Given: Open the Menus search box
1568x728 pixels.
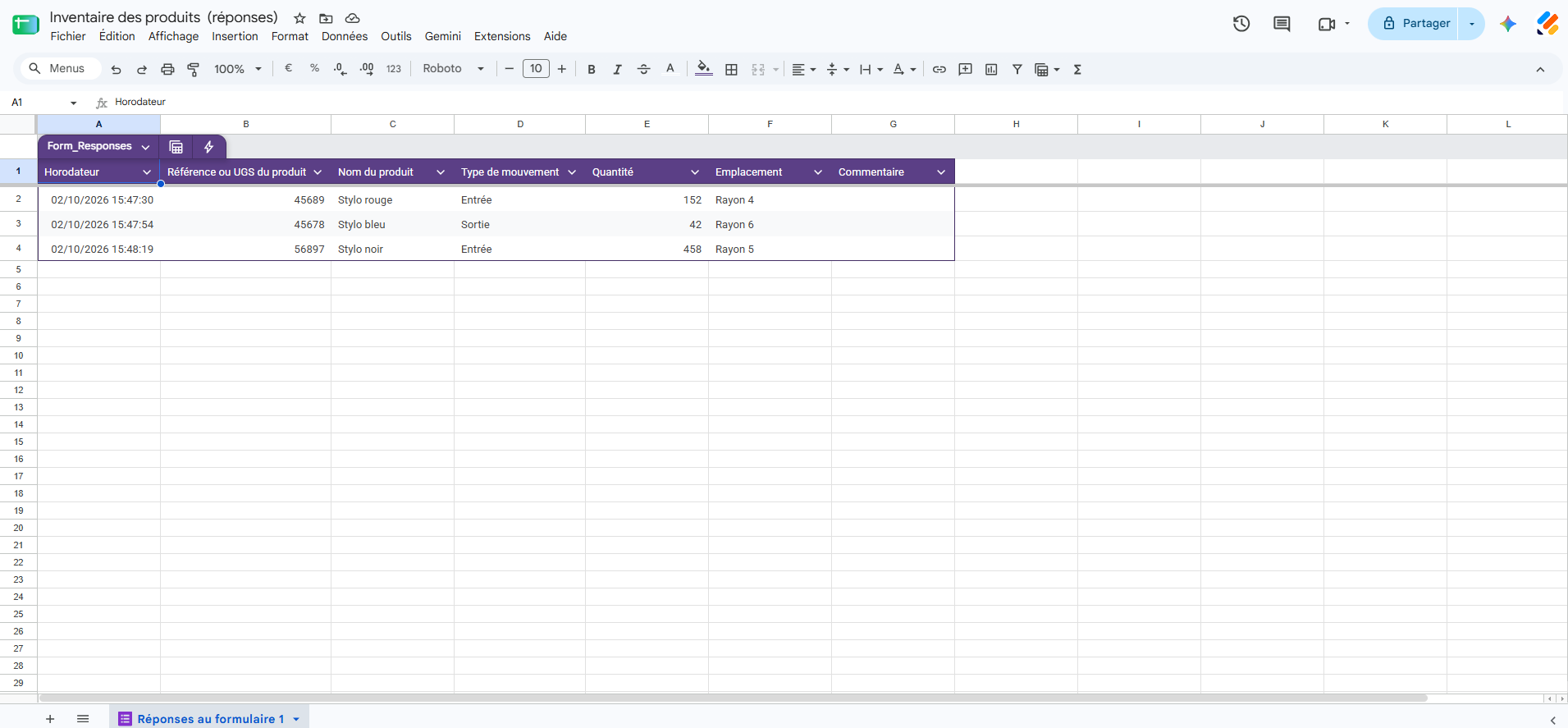Looking at the screenshot, I should pyautogui.click(x=59, y=68).
